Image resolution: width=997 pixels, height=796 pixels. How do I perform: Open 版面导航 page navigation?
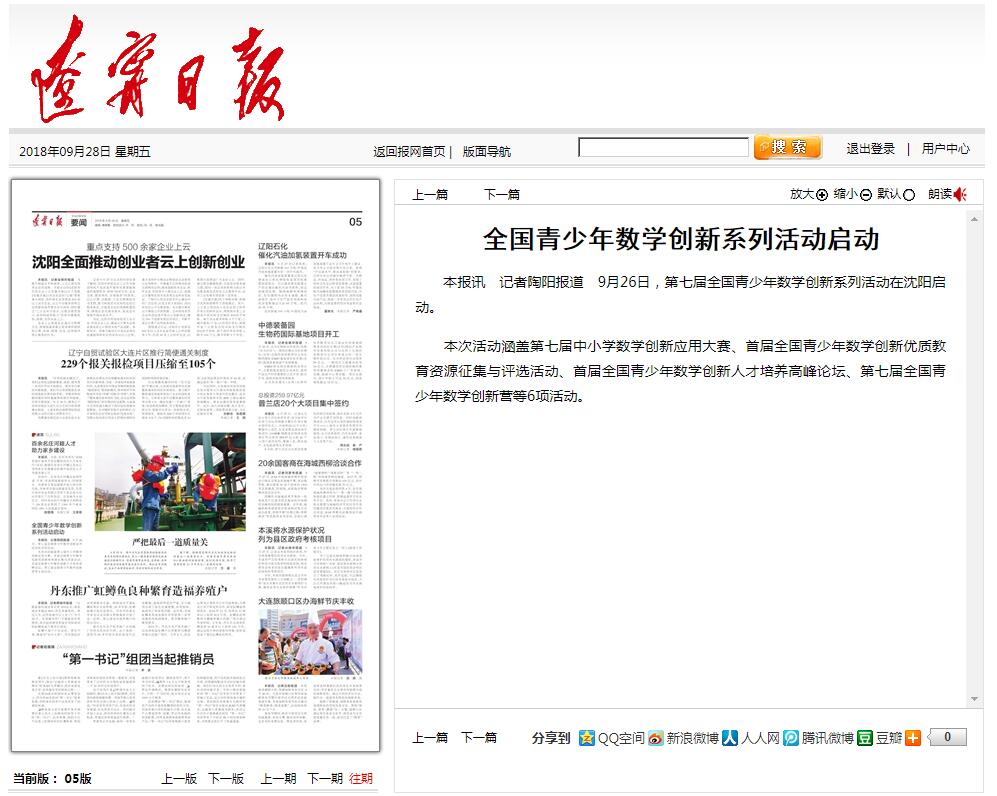486,151
